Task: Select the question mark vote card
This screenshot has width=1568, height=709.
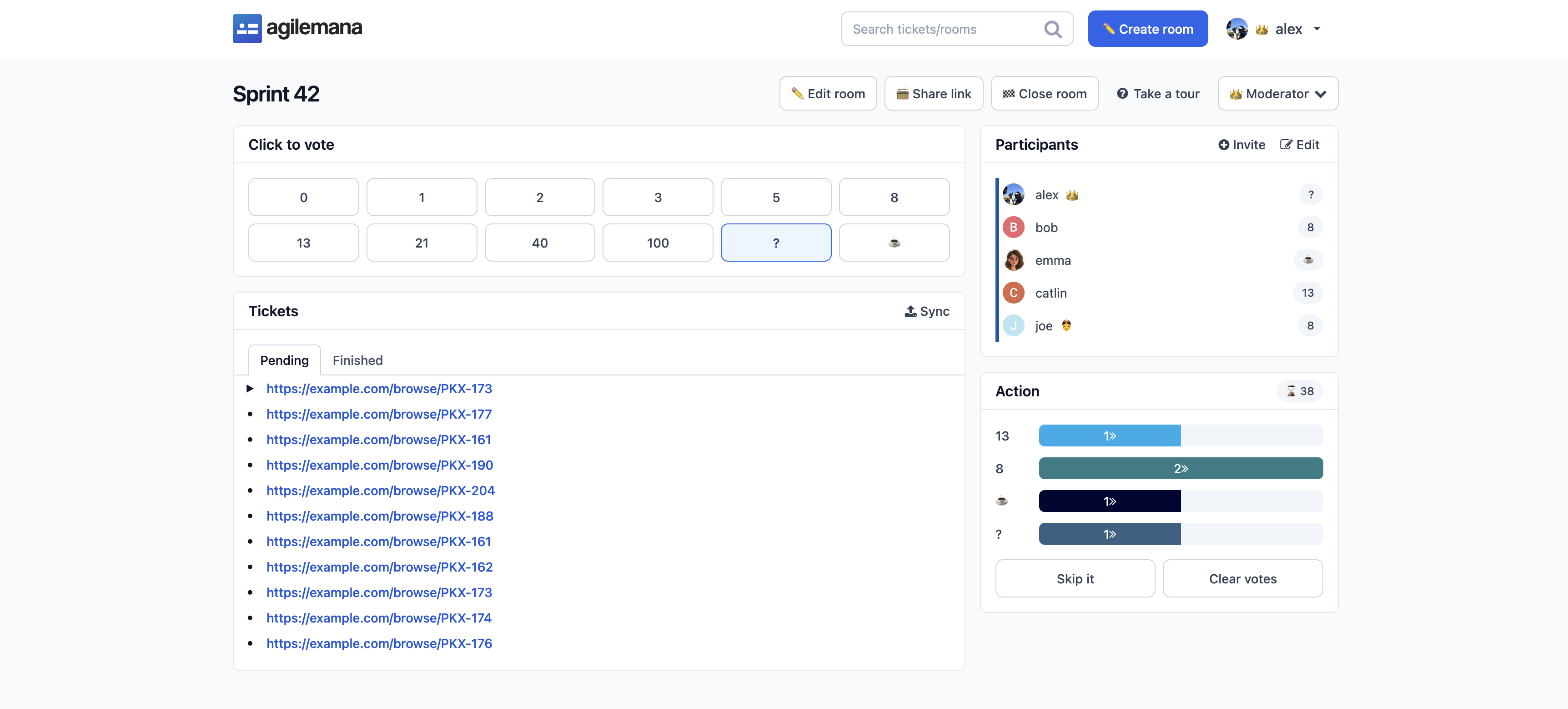Action: point(775,243)
